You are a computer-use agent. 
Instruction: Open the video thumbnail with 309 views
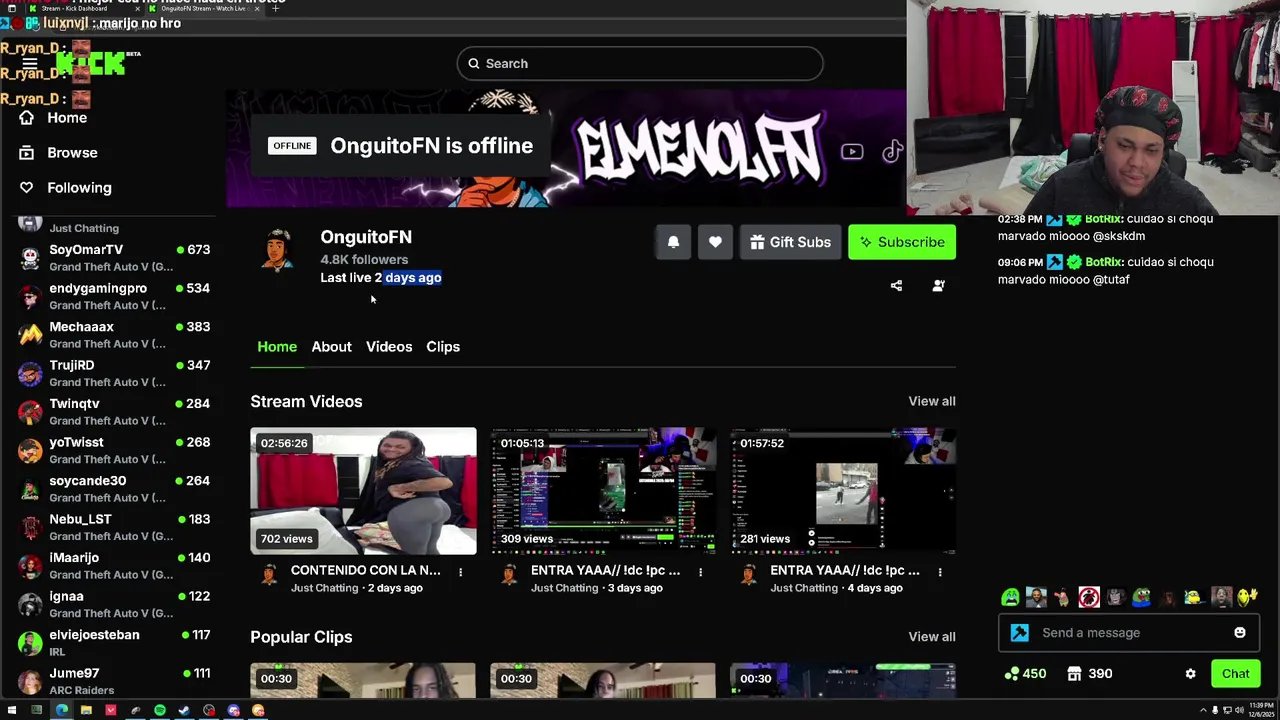pos(603,491)
